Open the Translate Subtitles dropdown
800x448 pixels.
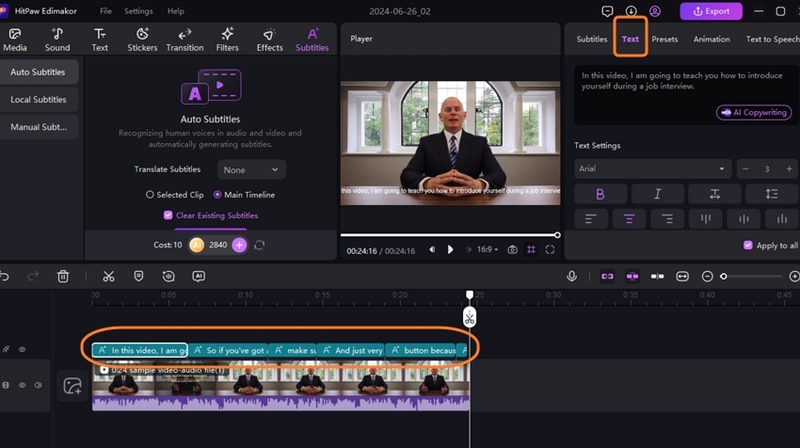coord(251,169)
